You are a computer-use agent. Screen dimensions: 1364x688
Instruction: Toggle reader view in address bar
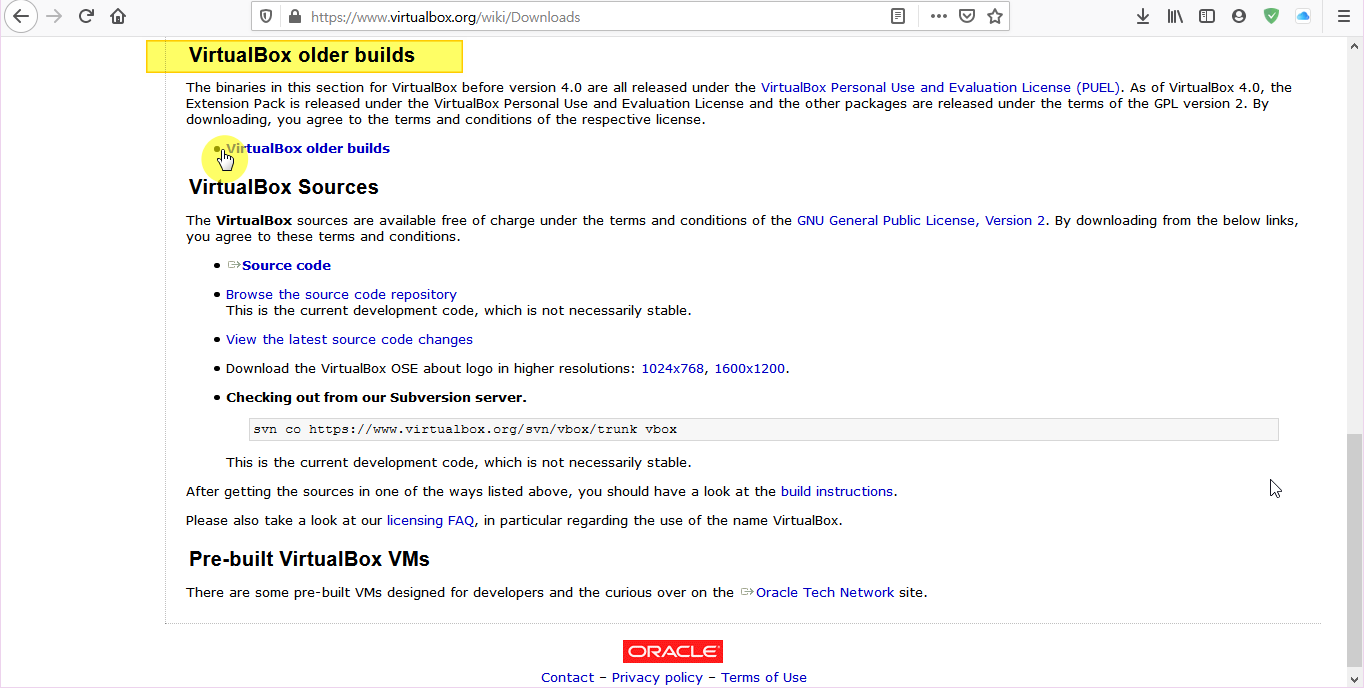tap(899, 16)
